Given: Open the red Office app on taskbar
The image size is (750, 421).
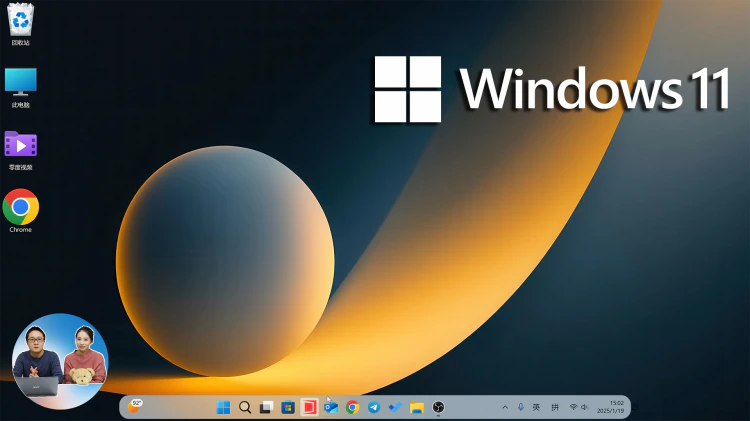Looking at the screenshot, I should click(x=309, y=408).
